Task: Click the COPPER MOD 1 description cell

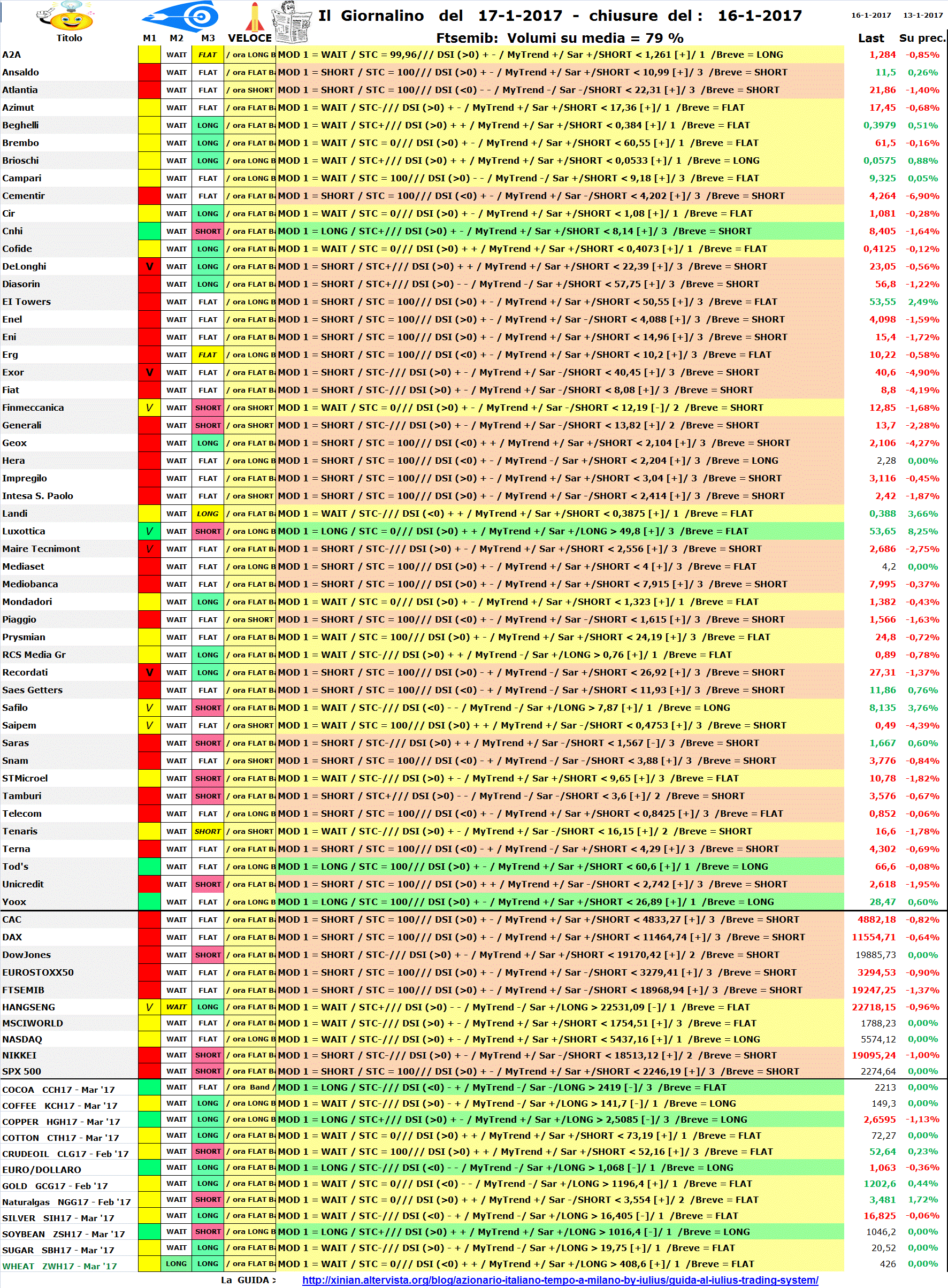Action: 560,1119
